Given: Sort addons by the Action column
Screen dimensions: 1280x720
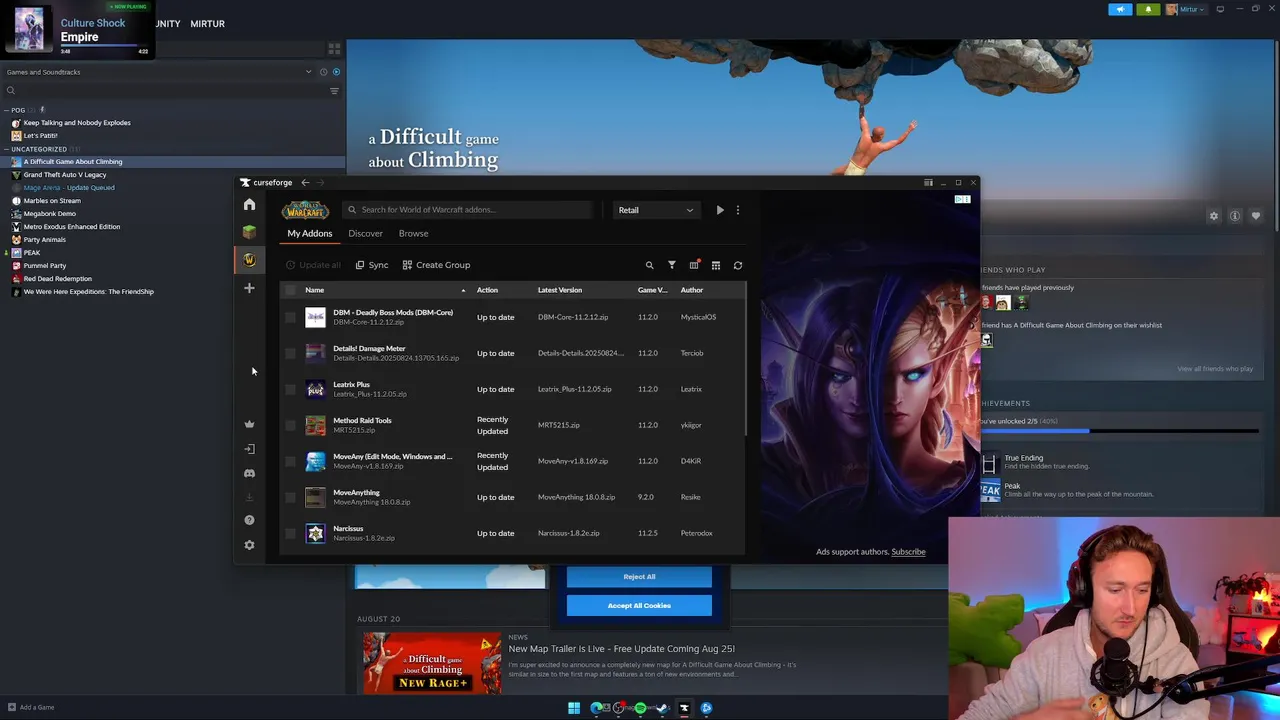Looking at the screenshot, I should coord(487,290).
